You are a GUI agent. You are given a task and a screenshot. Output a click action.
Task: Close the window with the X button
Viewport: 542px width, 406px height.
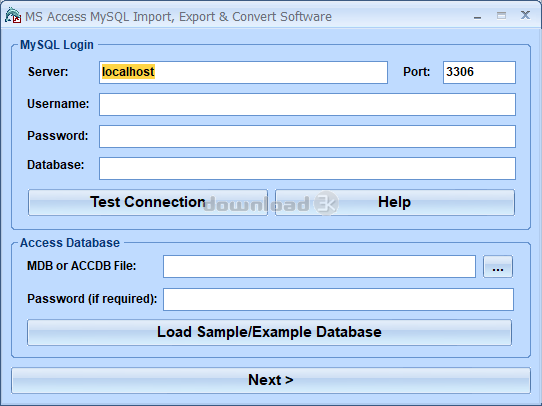525,15
